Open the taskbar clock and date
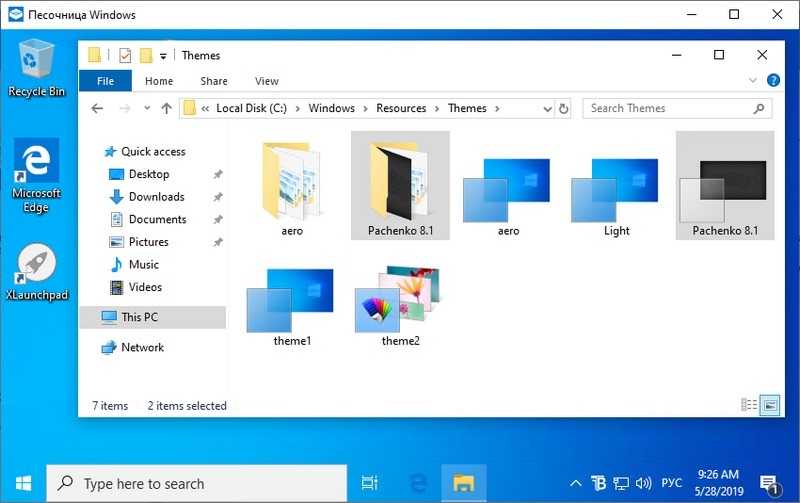The height and width of the screenshot is (503, 800). pyautogui.click(x=718, y=483)
